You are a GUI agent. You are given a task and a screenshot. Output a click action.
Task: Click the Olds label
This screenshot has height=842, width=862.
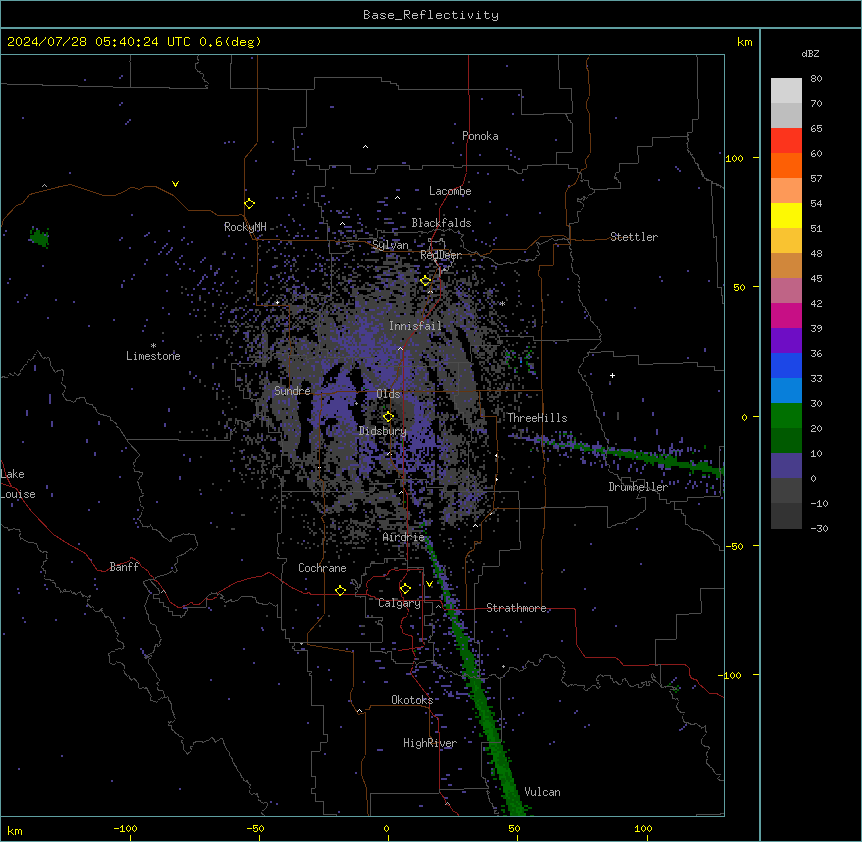click(x=388, y=394)
